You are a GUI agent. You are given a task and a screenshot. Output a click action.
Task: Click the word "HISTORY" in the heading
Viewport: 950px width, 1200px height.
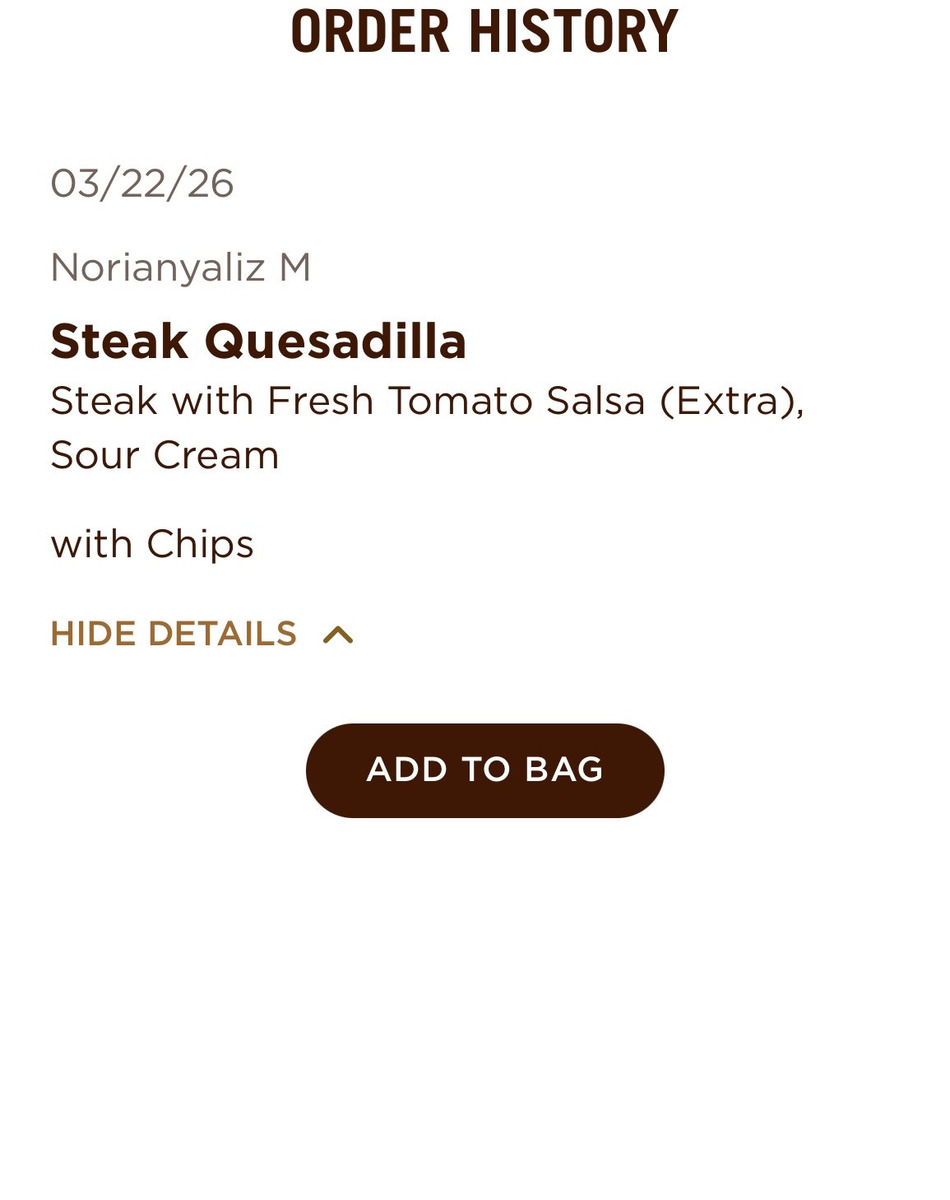coord(573,32)
